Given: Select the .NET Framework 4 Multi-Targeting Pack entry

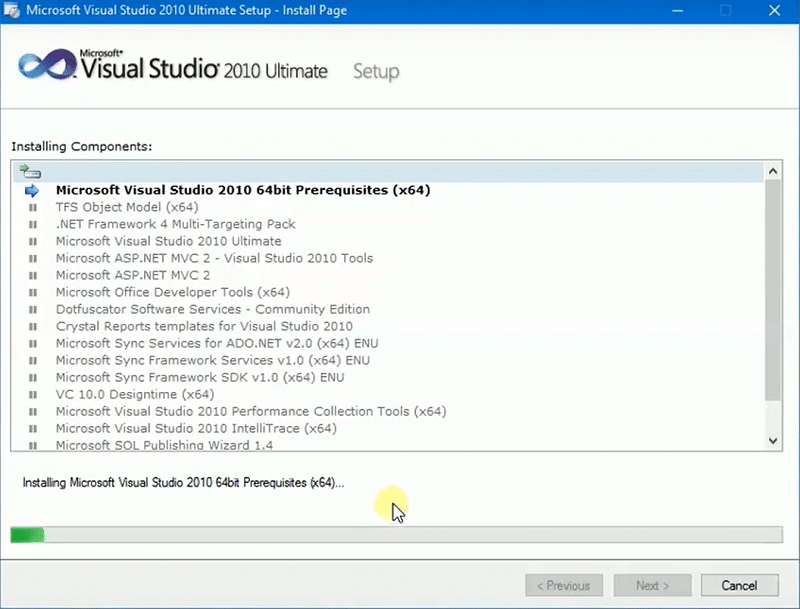Looking at the screenshot, I should coord(175,224).
